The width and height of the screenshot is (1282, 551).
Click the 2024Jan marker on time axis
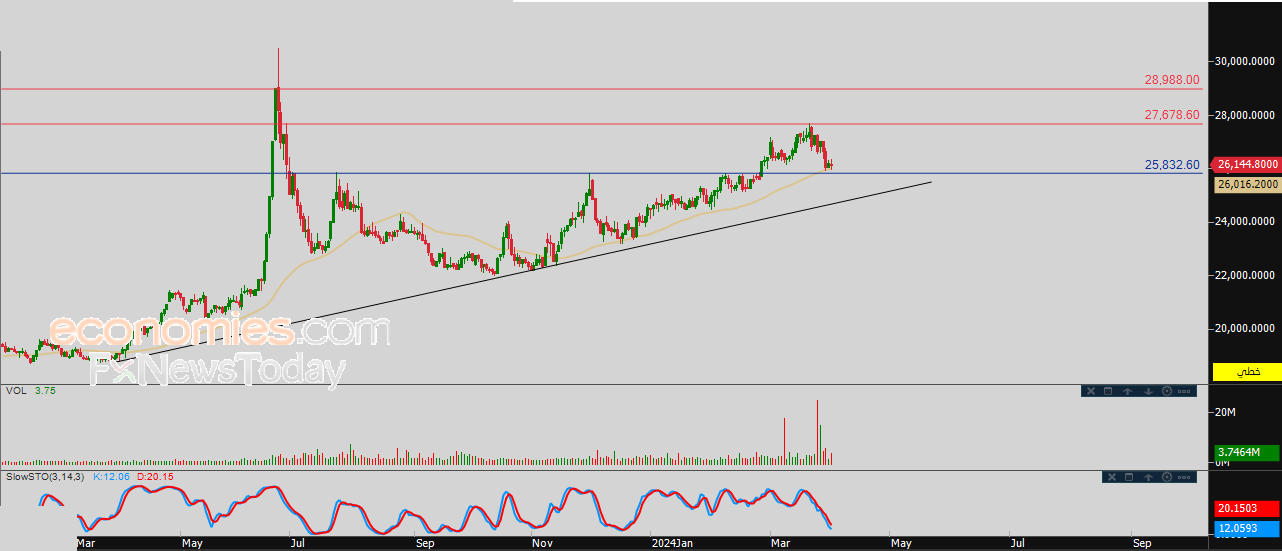670,544
